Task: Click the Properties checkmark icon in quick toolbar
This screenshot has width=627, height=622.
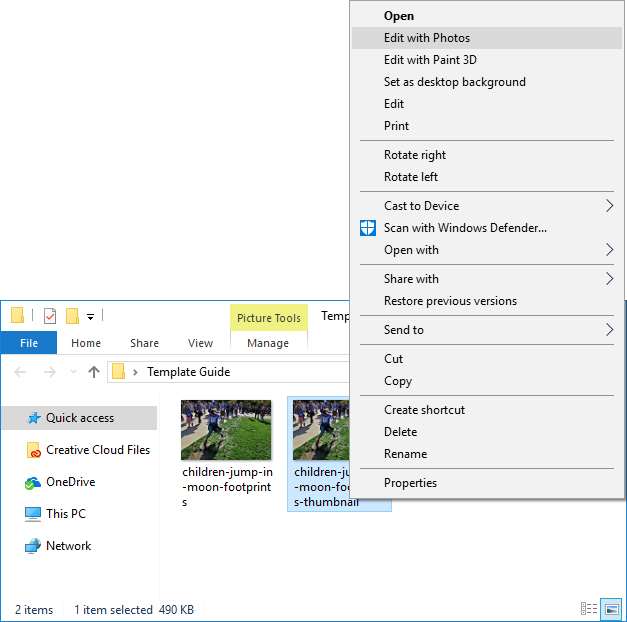Action: pyautogui.click(x=50, y=316)
